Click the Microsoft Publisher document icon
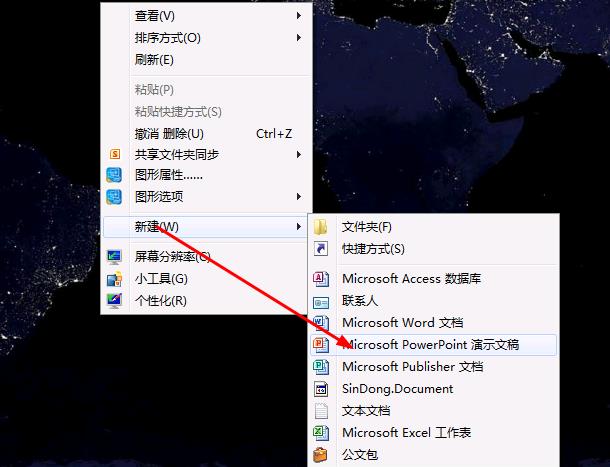Viewport: 610px width, 467px height. pyautogui.click(x=321, y=367)
